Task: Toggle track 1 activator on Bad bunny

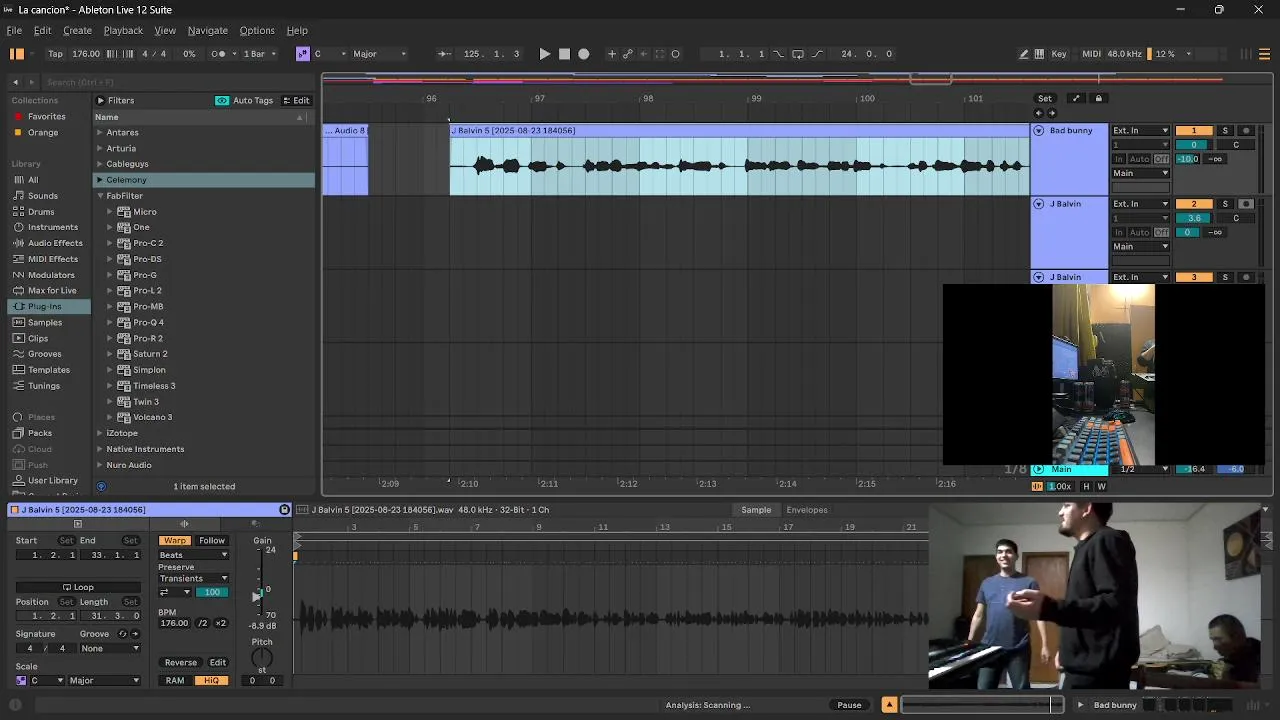Action: click(1193, 131)
